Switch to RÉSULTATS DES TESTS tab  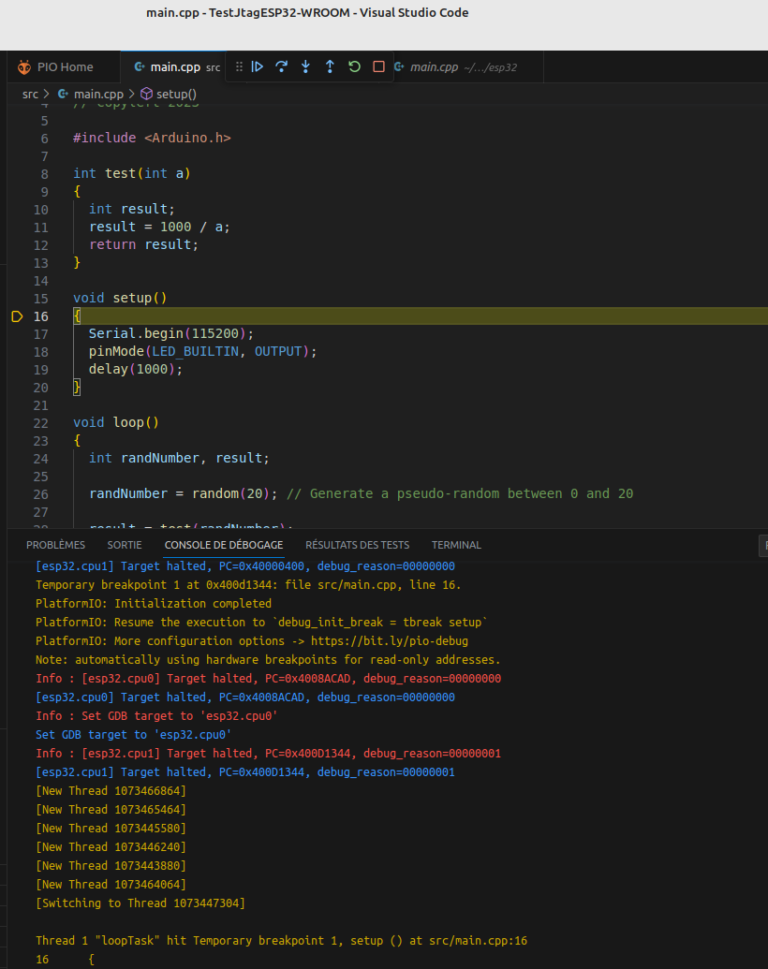[357, 545]
